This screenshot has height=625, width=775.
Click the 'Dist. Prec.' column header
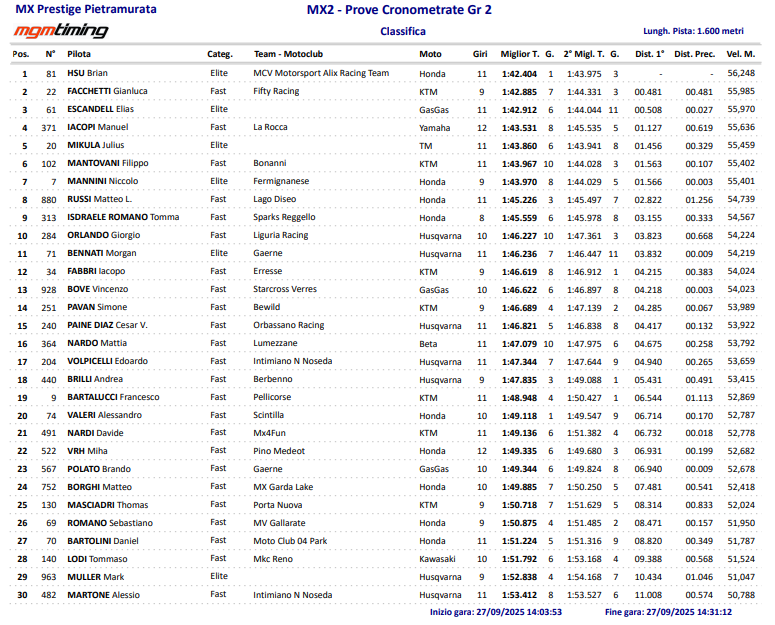[x=694, y=54]
